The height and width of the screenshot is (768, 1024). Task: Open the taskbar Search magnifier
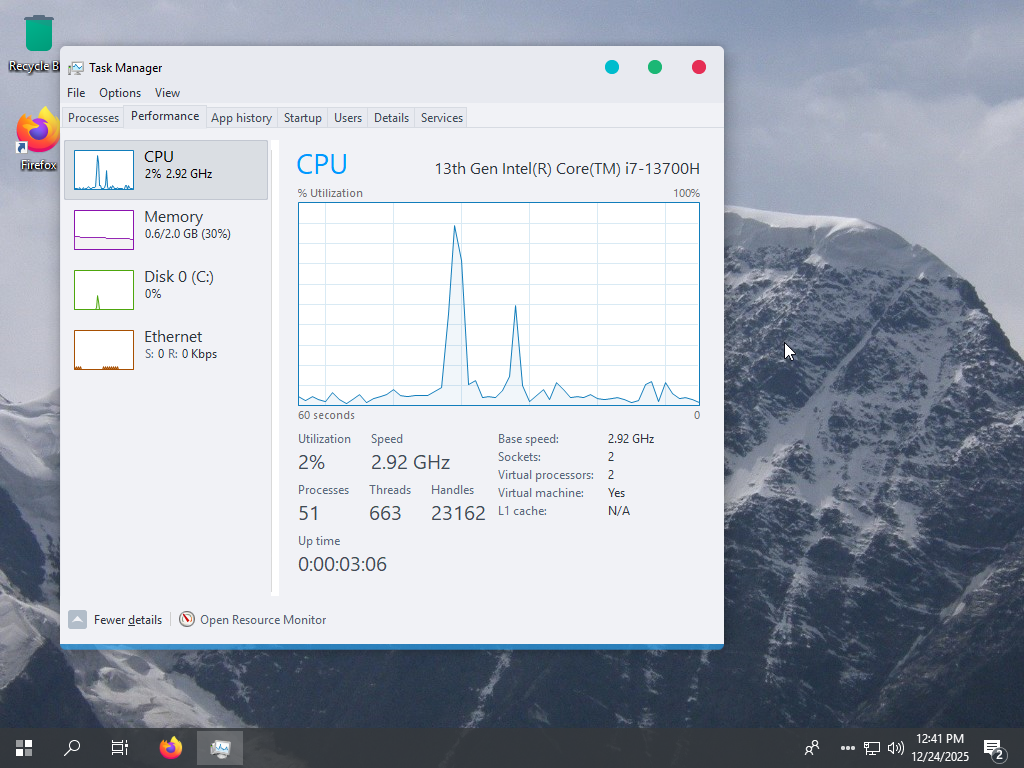pyautogui.click(x=72, y=747)
